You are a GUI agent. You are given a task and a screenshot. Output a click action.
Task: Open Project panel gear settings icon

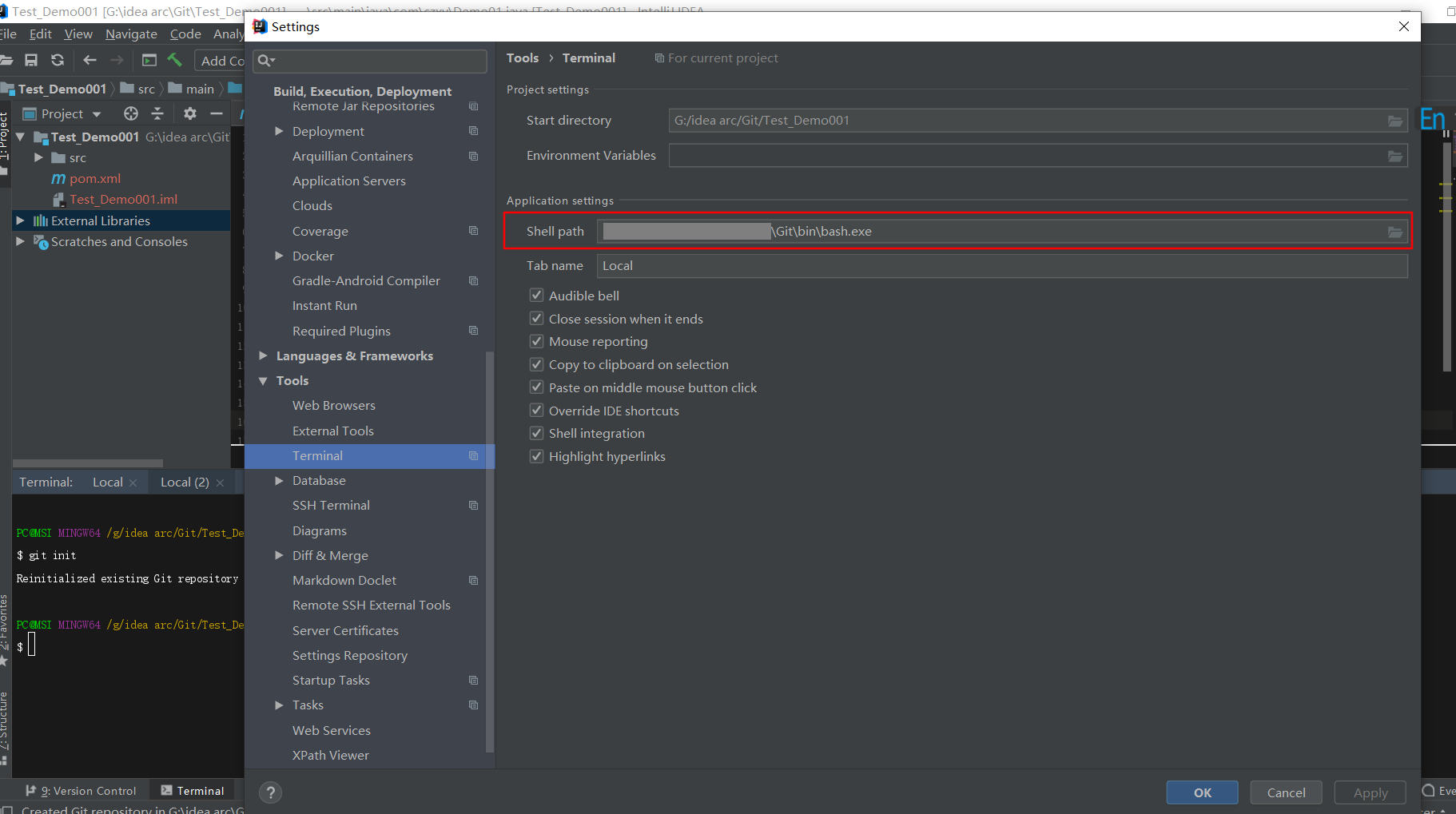point(189,113)
